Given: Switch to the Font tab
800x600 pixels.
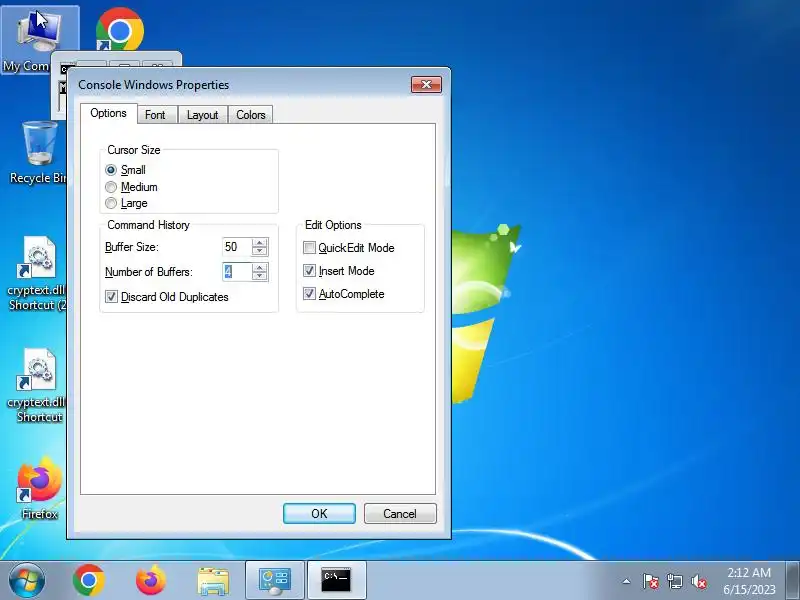Looking at the screenshot, I should point(155,115).
